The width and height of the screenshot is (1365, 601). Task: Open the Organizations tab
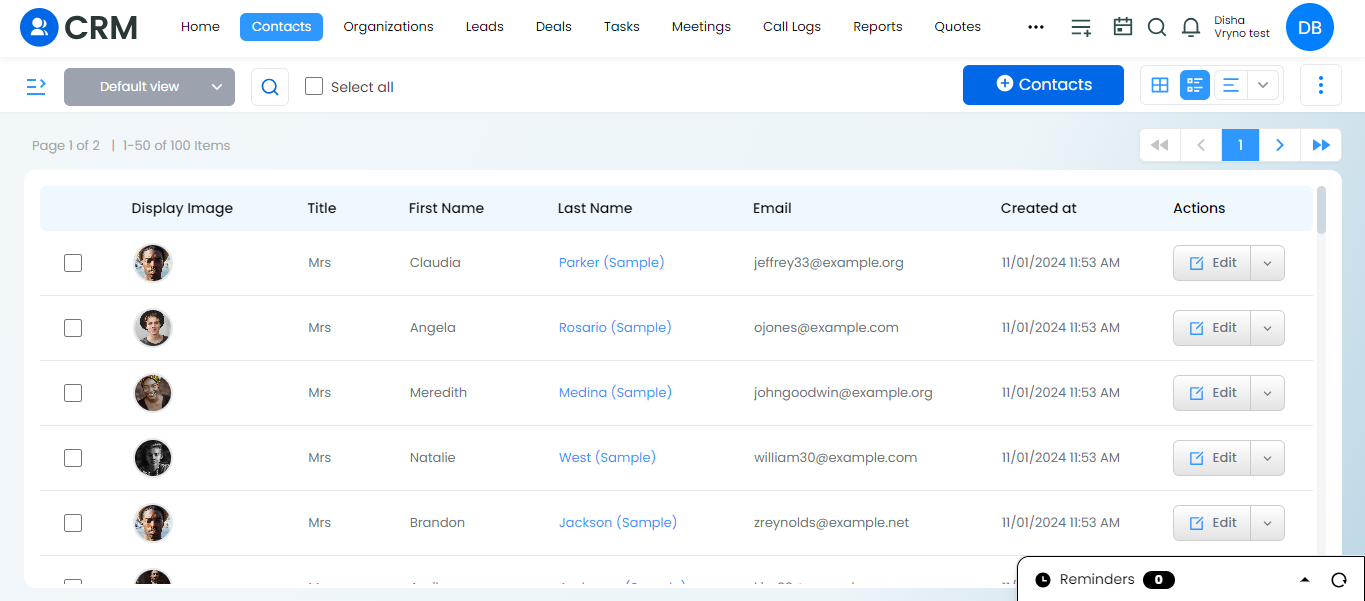pyautogui.click(x=388, y=27)
